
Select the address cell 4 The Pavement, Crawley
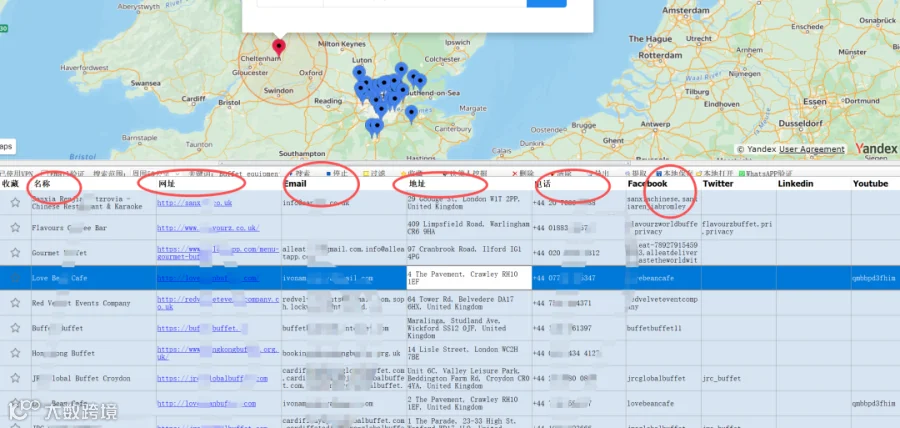coord(469,278)
